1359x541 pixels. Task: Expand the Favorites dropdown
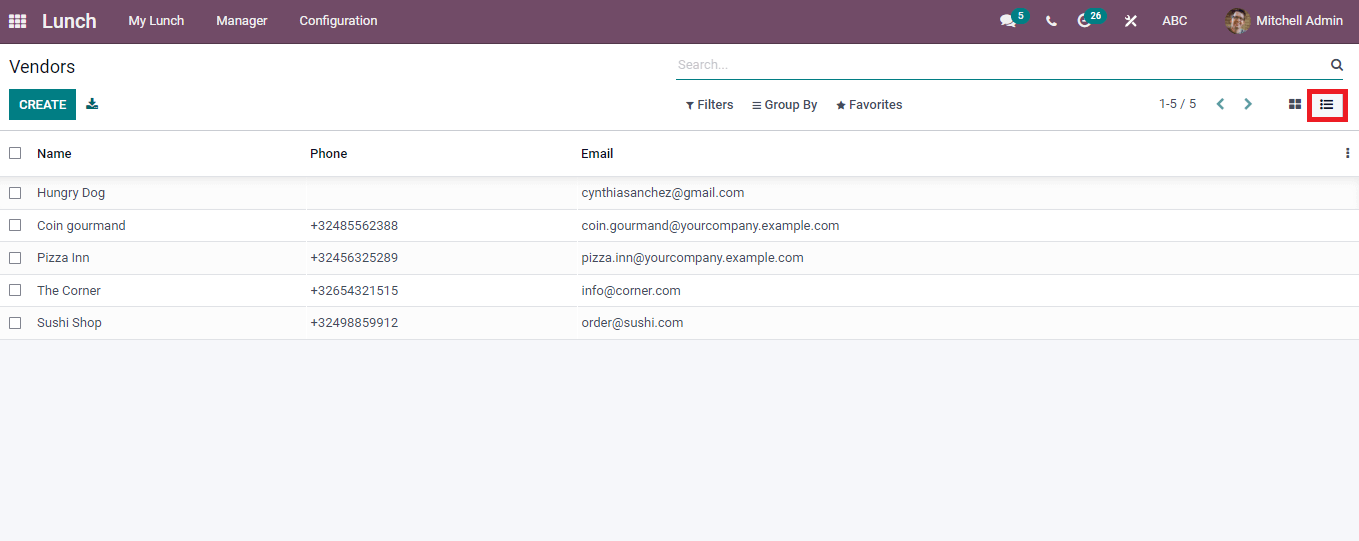(869, 105)
